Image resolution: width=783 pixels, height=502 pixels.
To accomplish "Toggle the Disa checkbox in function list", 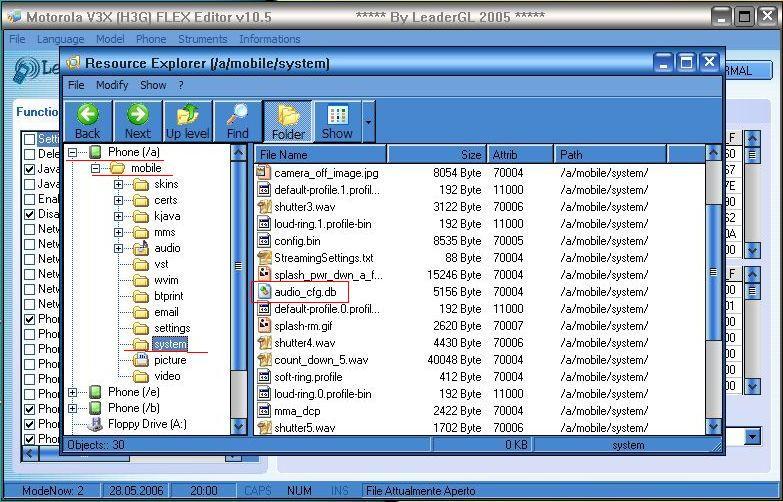I will pyautogui.click(x=29, y=214).
